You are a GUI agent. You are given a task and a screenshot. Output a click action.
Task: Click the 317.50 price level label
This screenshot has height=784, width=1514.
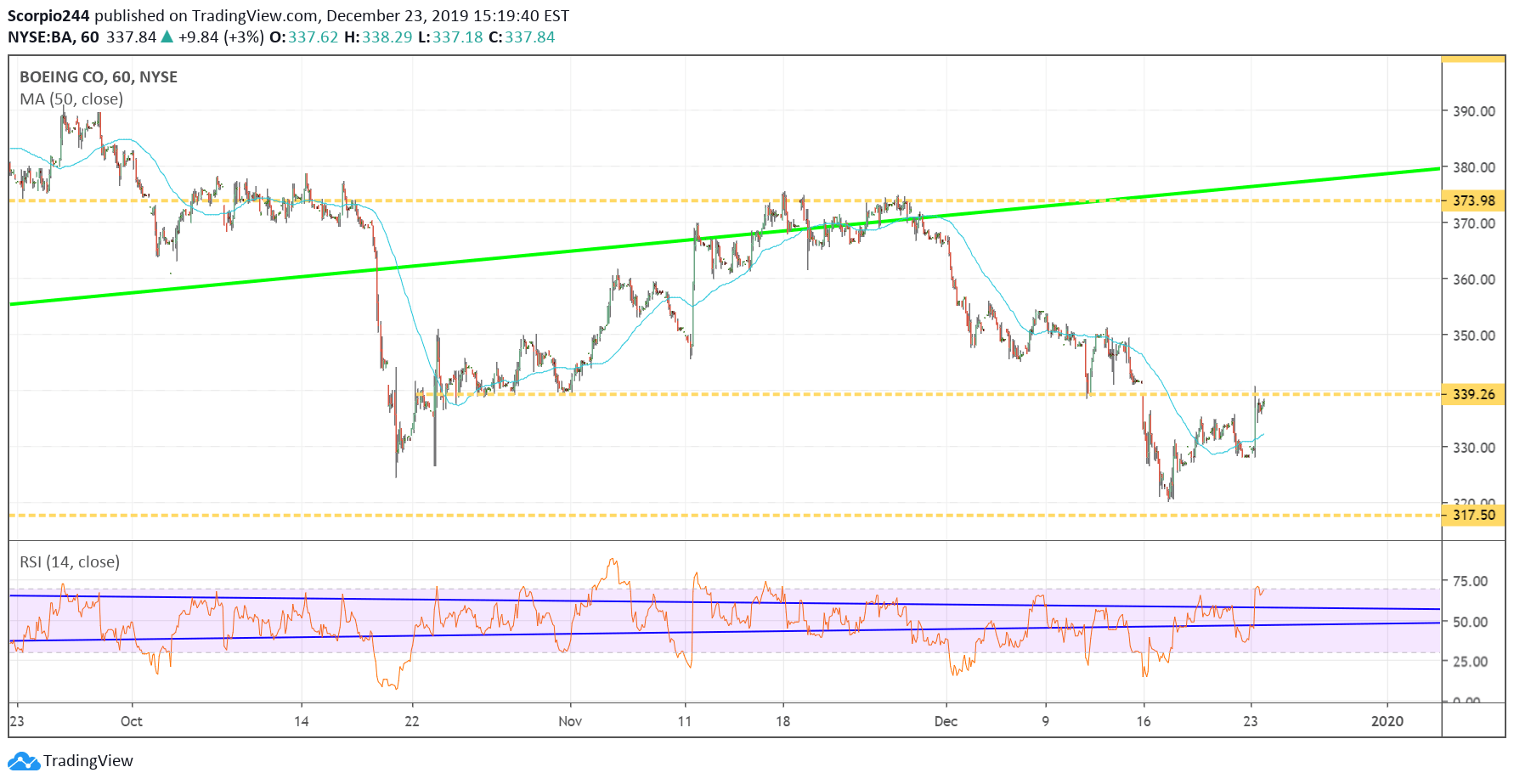pyautogui.click(x=1473, y=515)
